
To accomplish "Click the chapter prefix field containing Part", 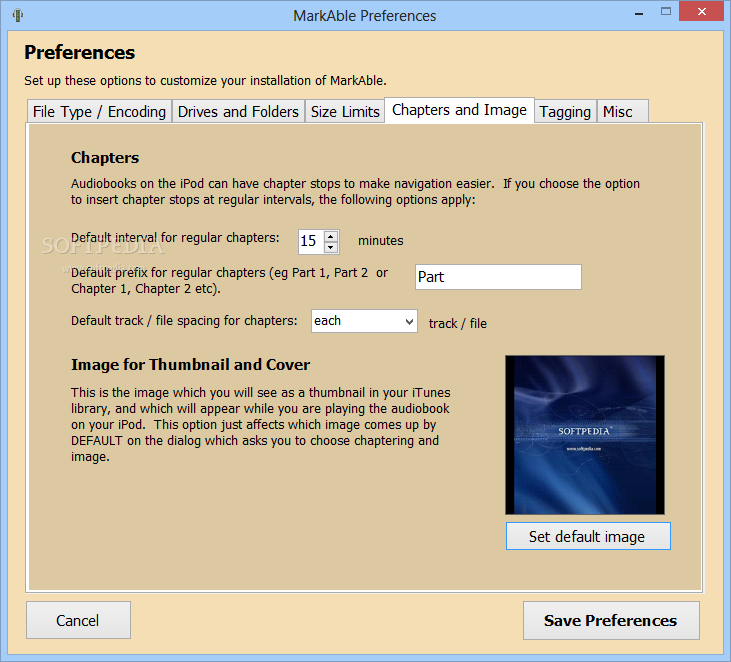I will pyautogui.click(x=498, y=277).
